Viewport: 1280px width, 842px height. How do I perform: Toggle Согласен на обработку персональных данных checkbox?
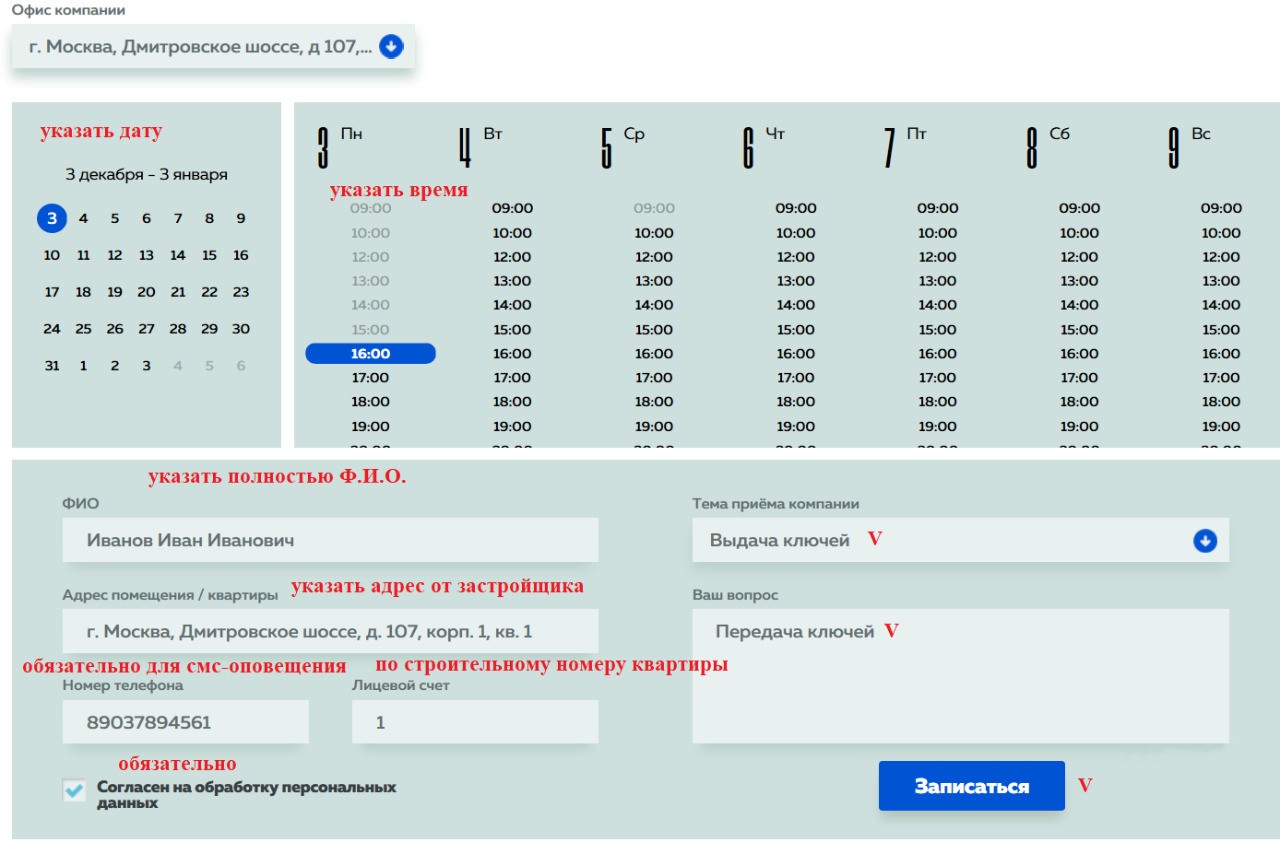[74, 791]
